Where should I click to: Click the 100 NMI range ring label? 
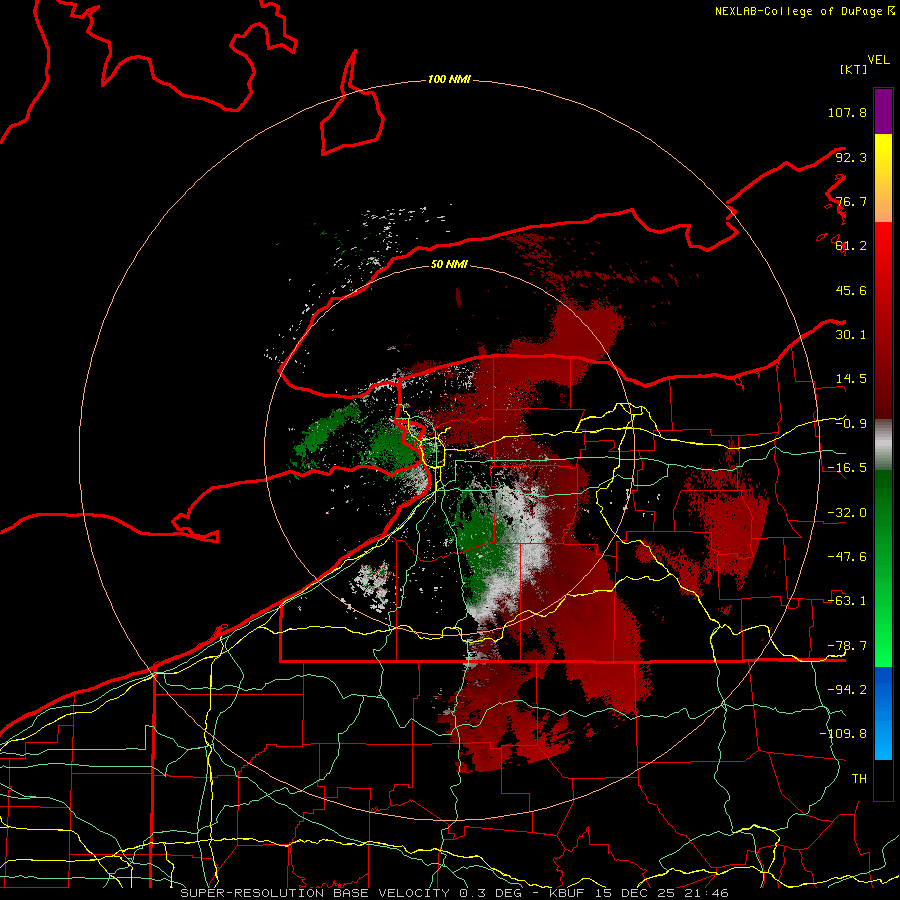pos(449,79)
